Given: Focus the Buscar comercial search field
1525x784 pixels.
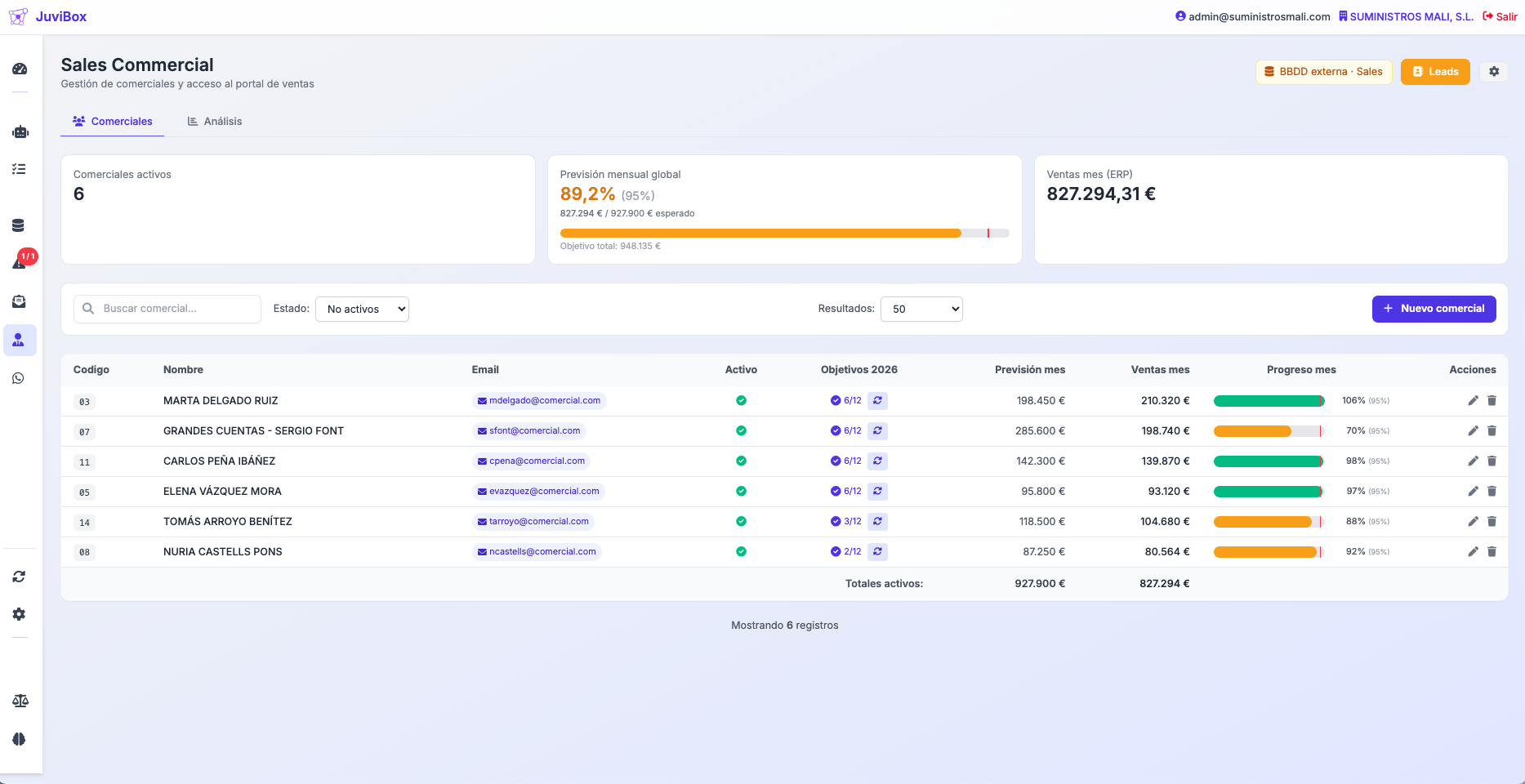Looking at the screenshot, I should (167, 310).
